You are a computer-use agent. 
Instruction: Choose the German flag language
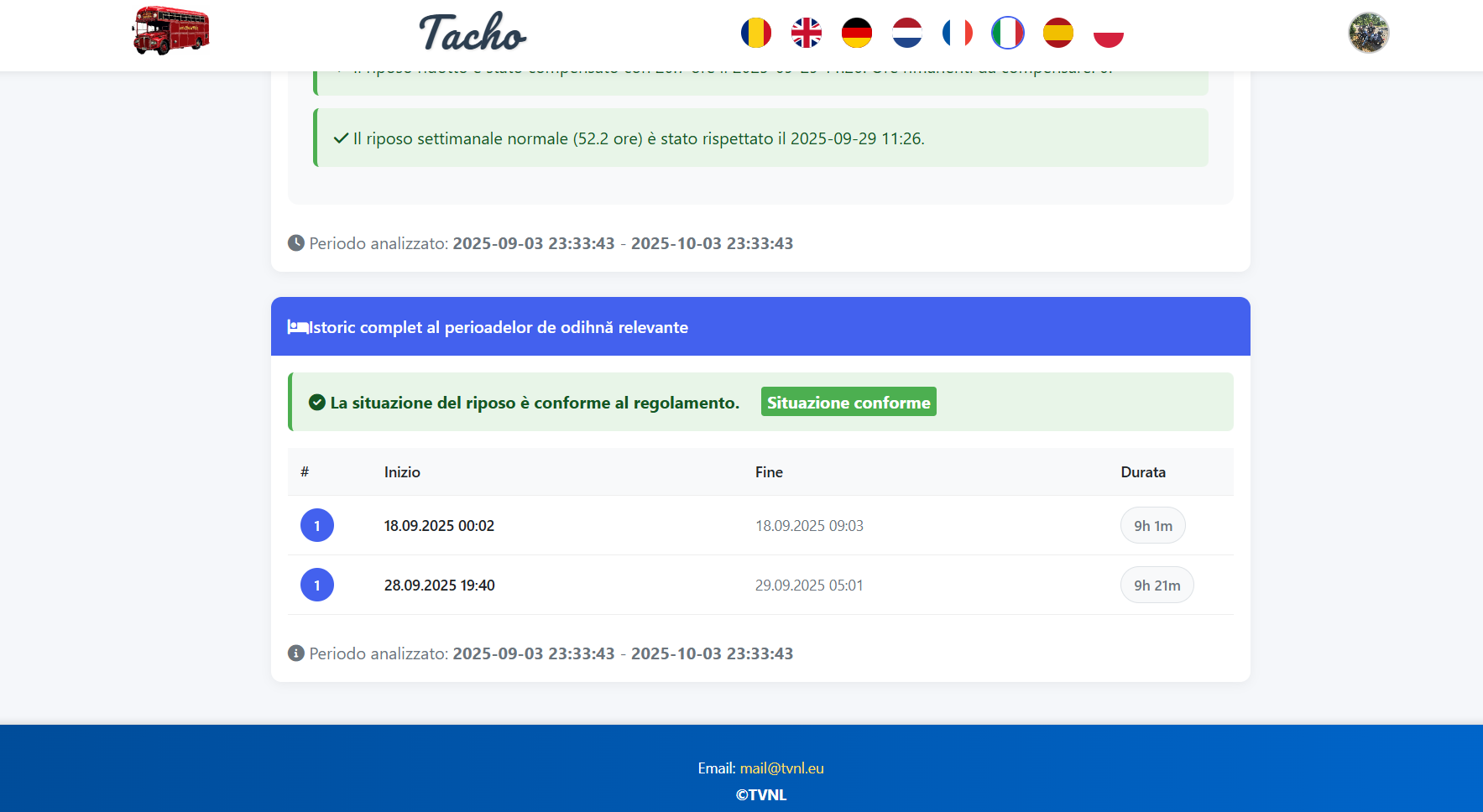coord(856,34)
